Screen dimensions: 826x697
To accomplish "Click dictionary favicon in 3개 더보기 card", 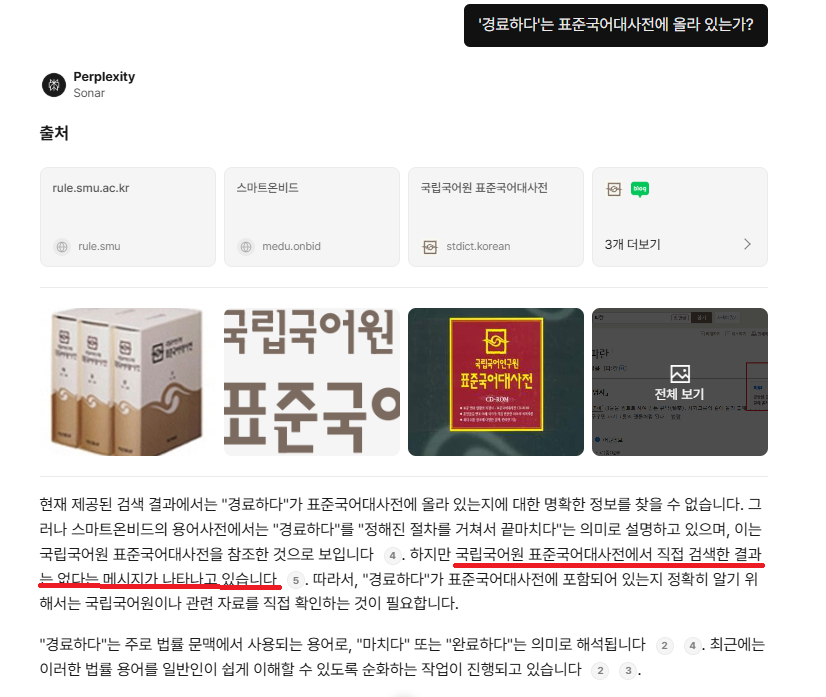I will click(614, 189).
